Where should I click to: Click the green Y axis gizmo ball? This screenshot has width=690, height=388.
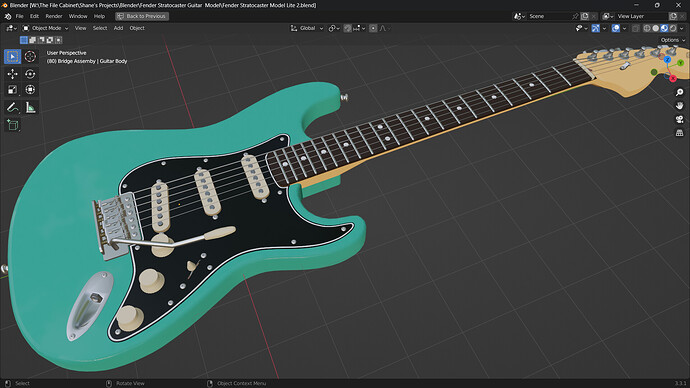point(681,63)
